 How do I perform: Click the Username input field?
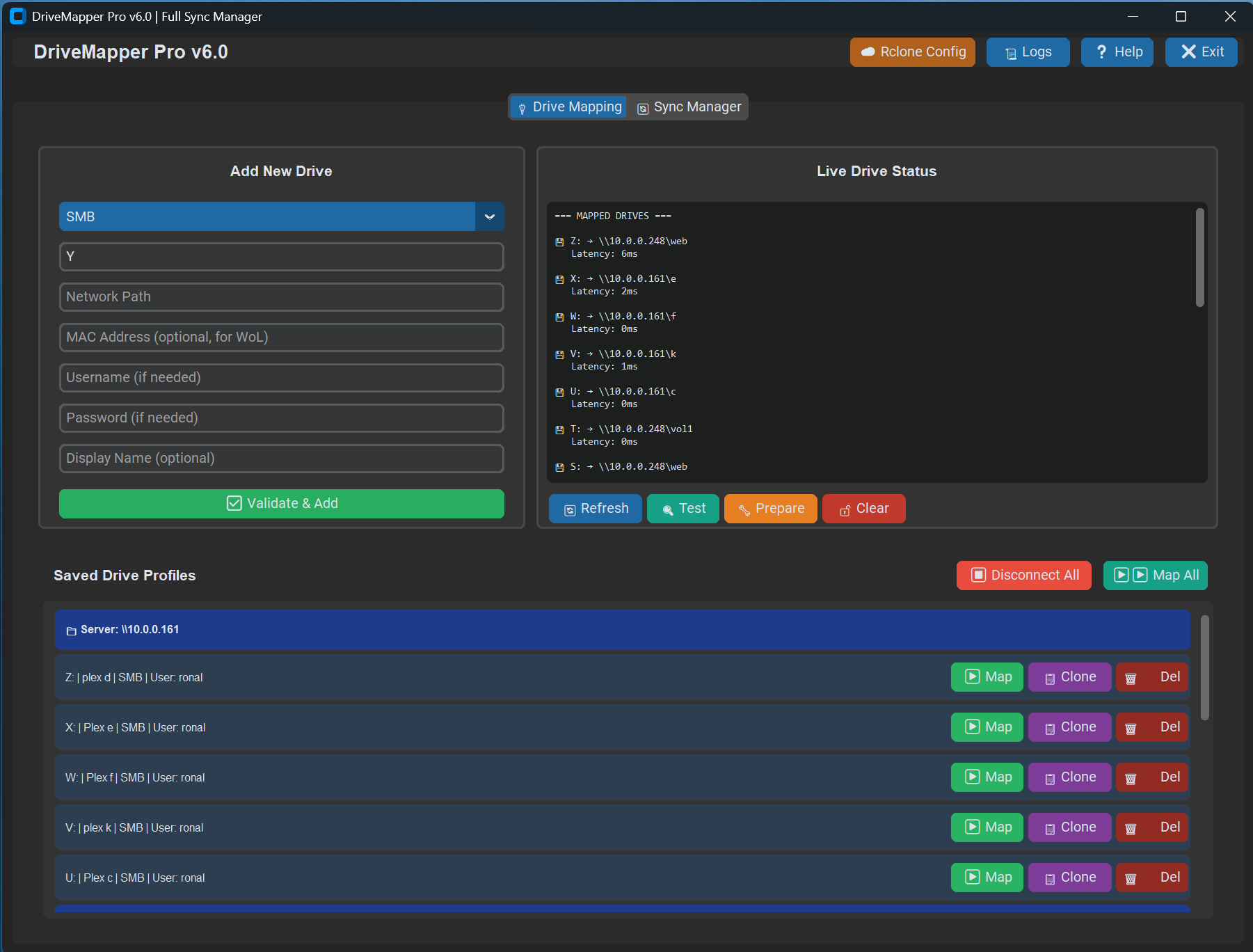pos(281,378)
